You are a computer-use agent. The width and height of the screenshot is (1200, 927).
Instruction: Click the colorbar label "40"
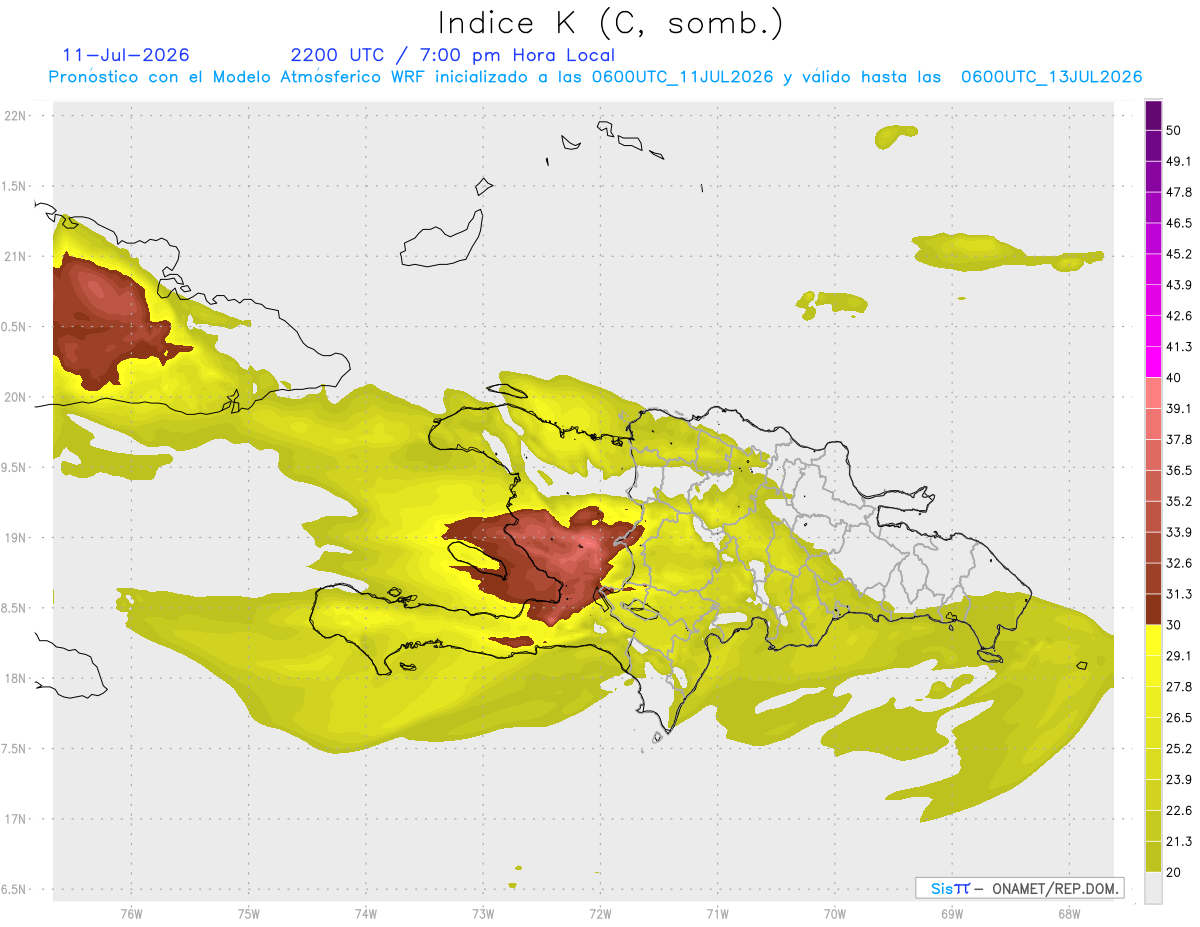[1173, 378]
